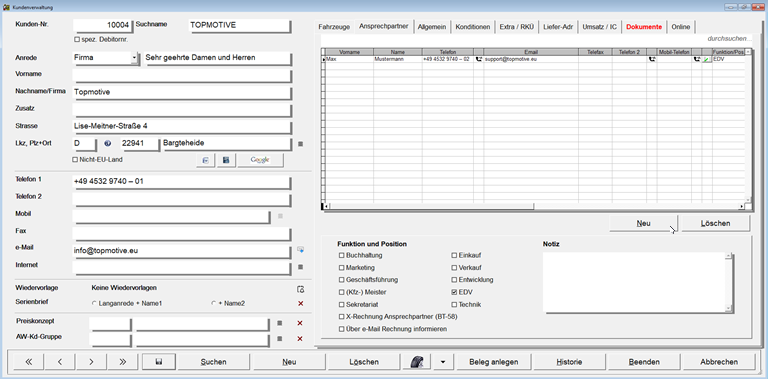The width and height of the screenshot is (768, 379).
Task: Click scroll-right arrow of contacts table
Action: pyautogui.click(x=742, y=207)
